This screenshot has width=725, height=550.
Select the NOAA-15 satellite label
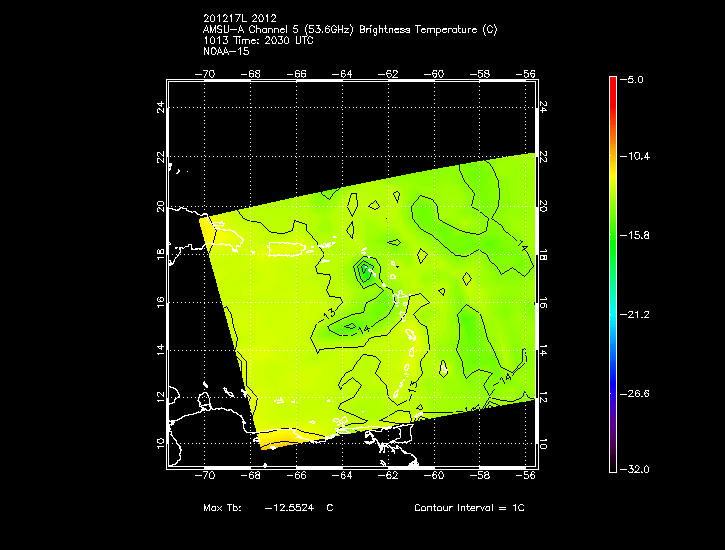point(225,51)
